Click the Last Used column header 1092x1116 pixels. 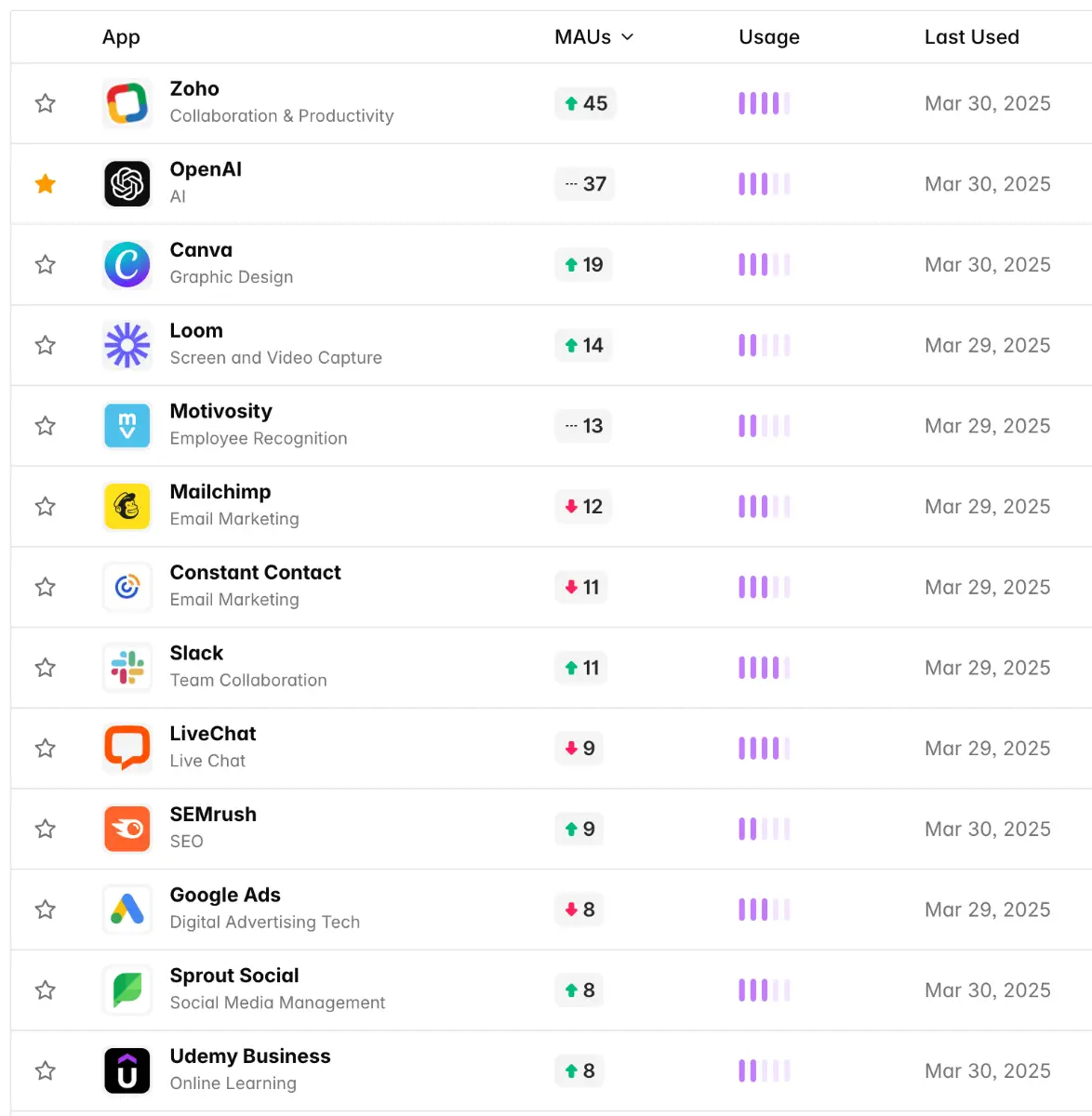971,37
